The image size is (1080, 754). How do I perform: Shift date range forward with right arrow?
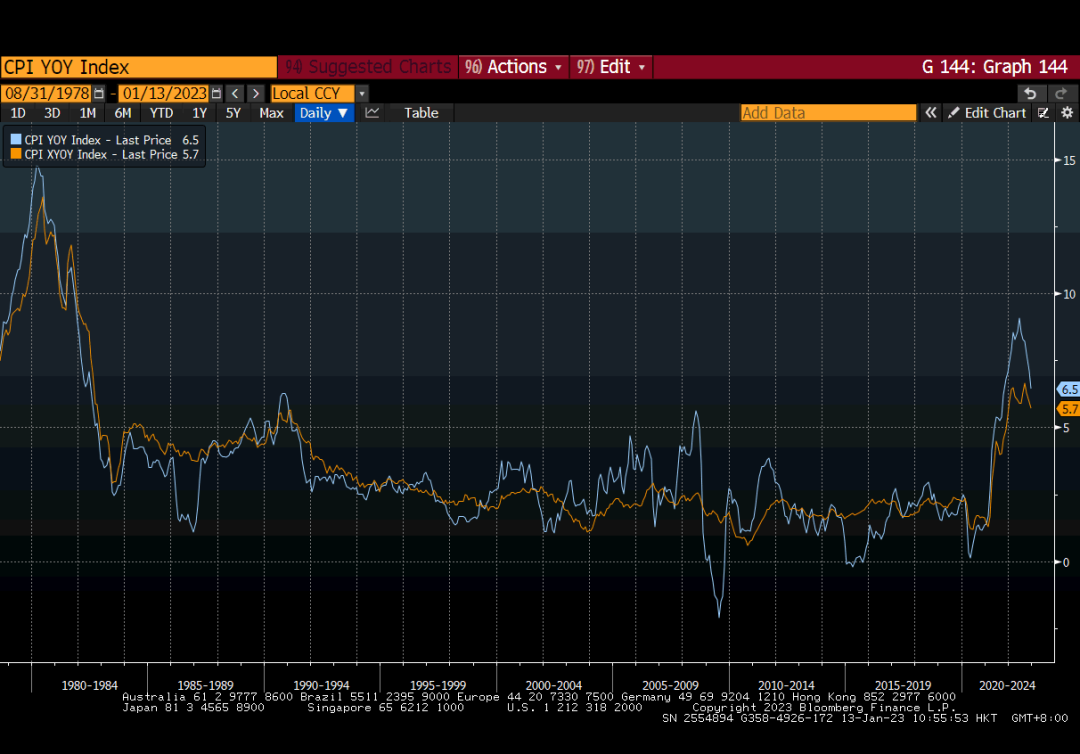tap(255, 93)
